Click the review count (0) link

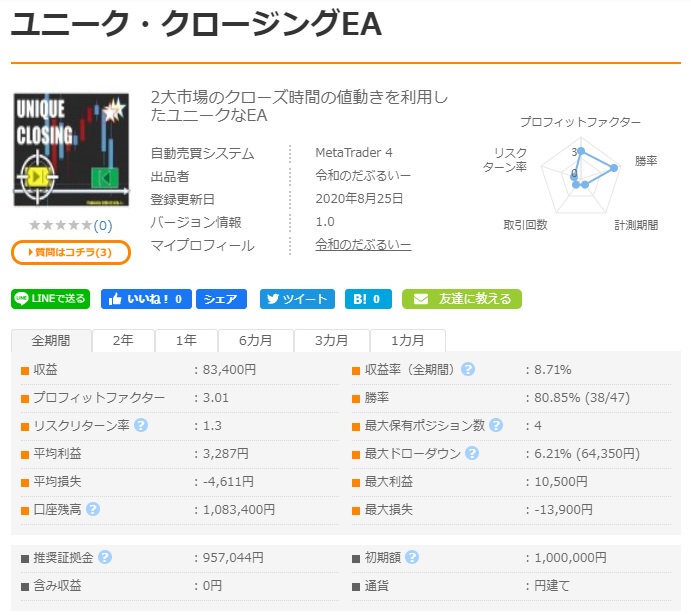103,226
